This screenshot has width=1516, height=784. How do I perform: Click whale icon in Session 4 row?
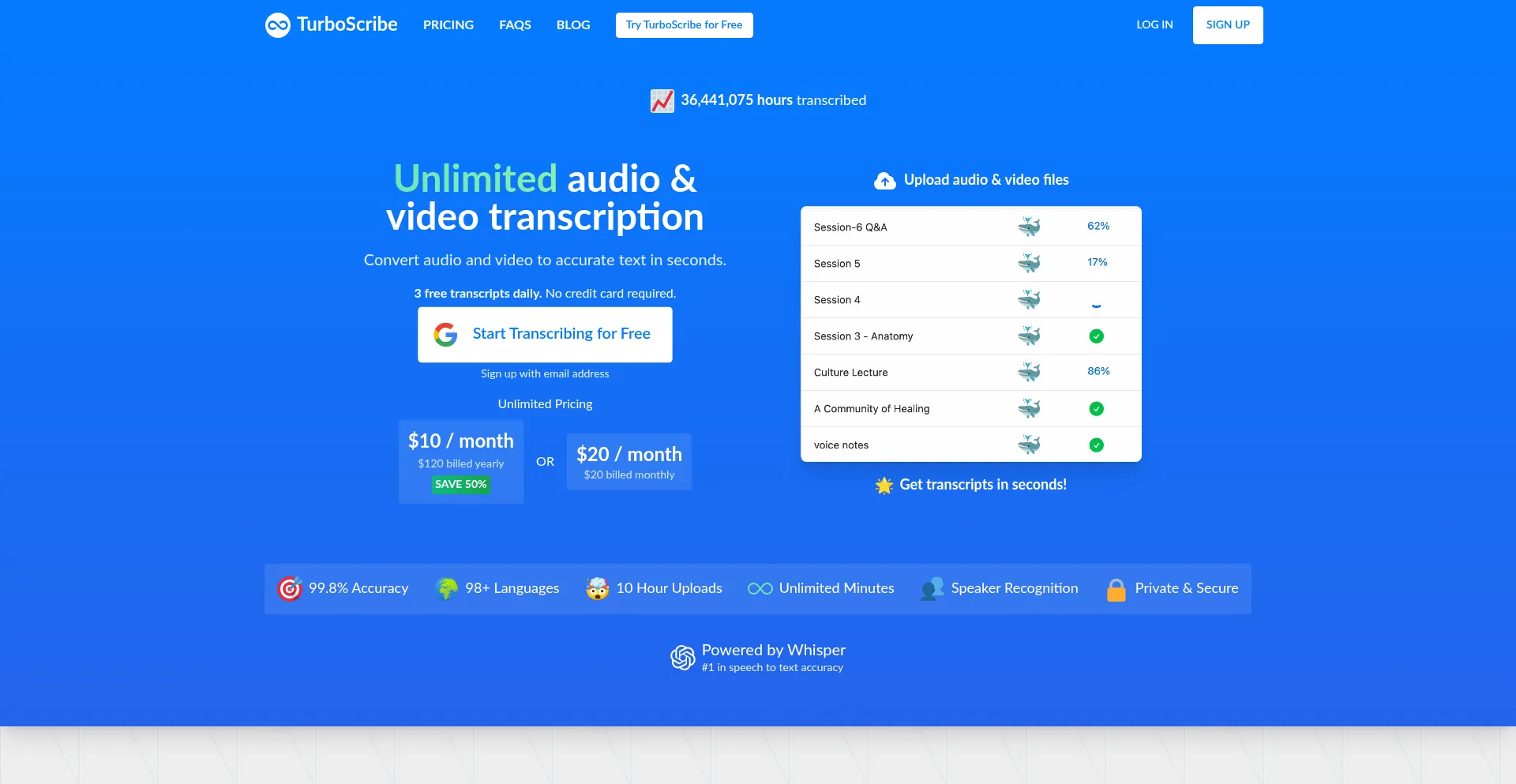click(1029, 299)
